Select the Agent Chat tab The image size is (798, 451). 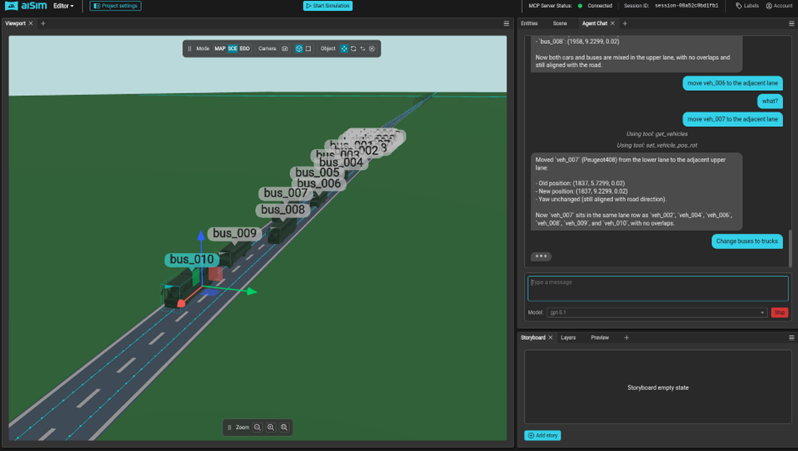(x=594, y=23)
